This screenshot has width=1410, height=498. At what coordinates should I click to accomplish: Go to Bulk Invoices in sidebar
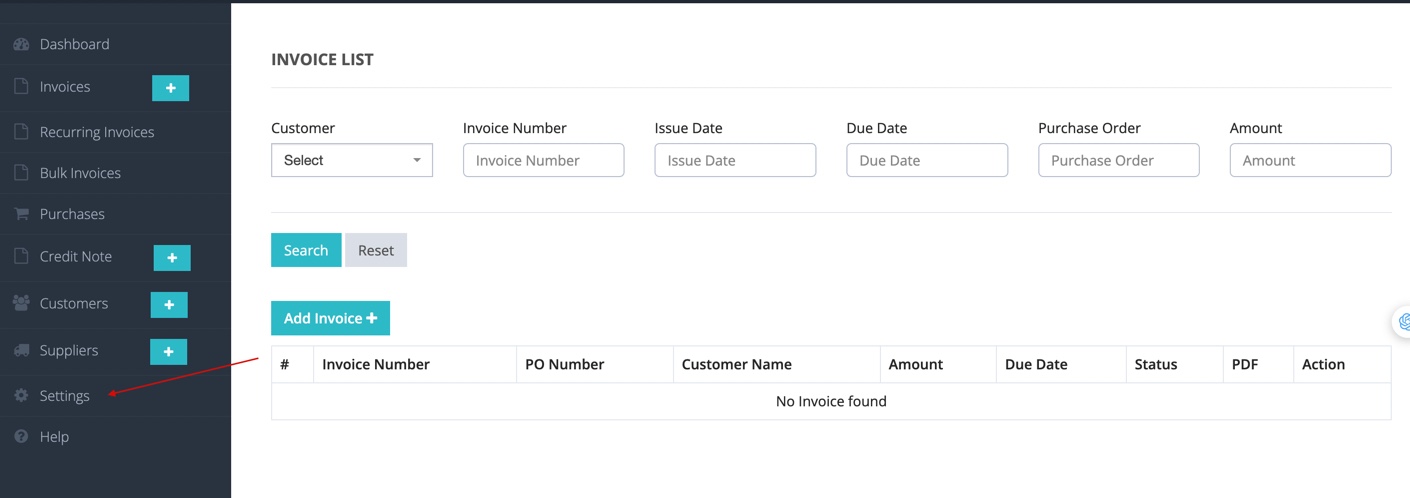tap(80, 173)
